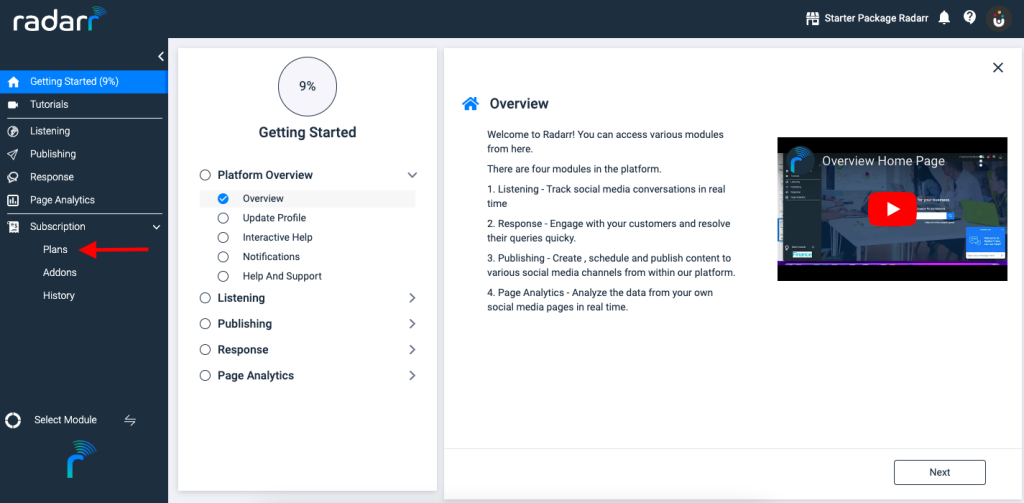This screenshot has width=1024, height=503.
Task: Click the Subscription receipt icon
Action: click(x=13, y=227)
